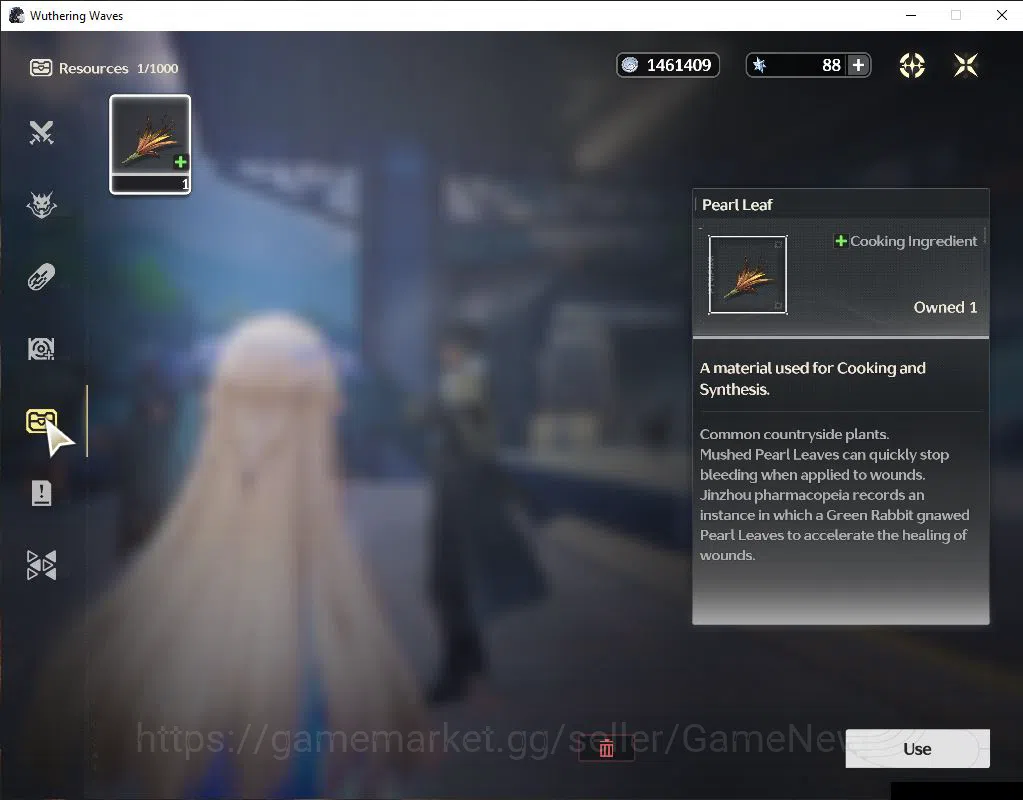Click the Shell Credit coin icon

coord(630,65)
